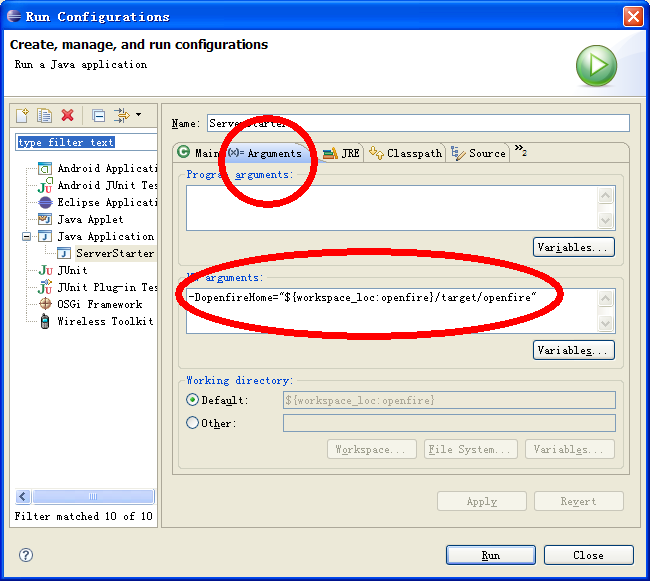Click the Workspace... button
Screen dimensions: 650x581
pyautogui.click(x=371, y=450)
